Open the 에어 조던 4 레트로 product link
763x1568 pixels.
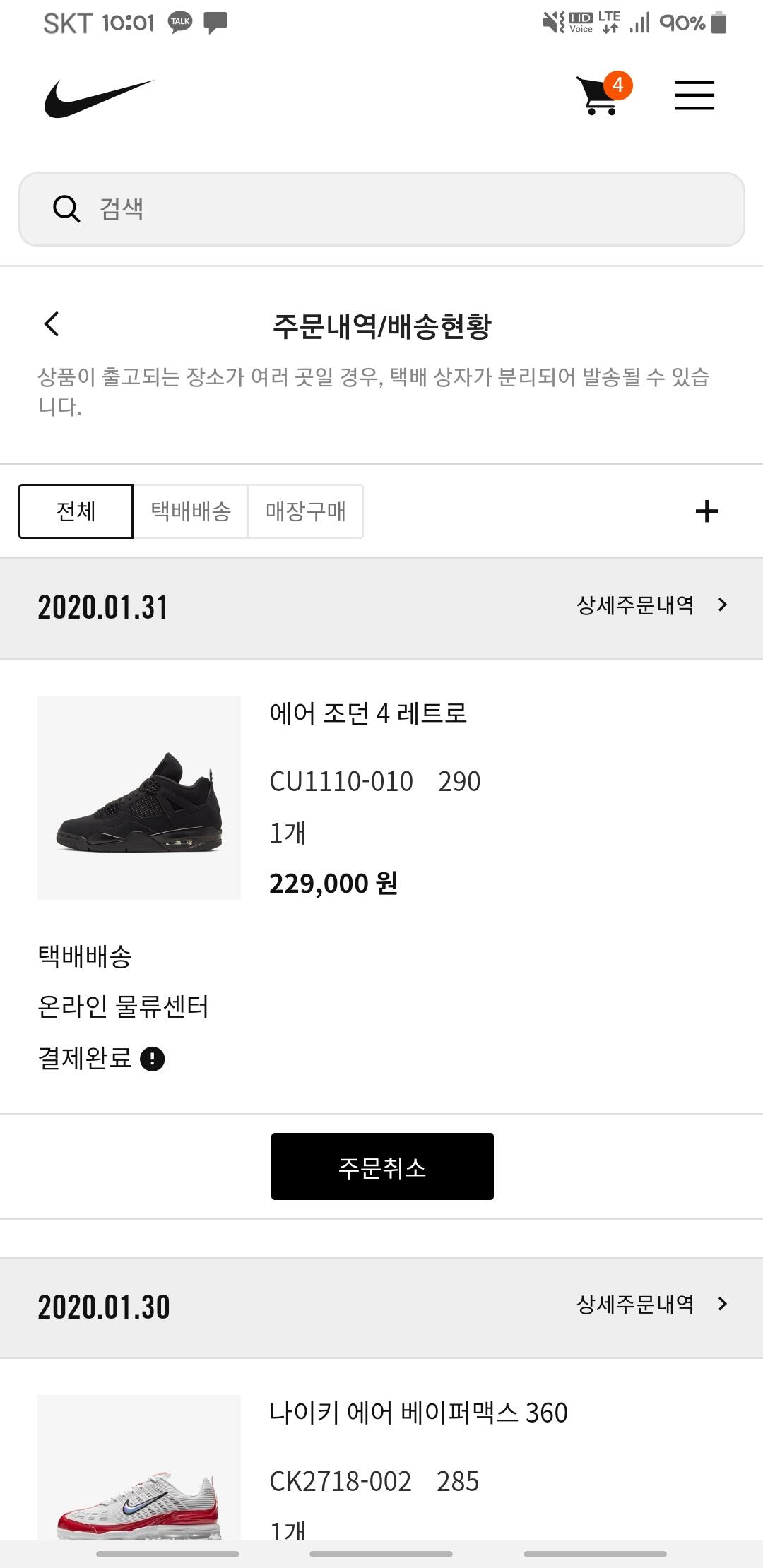point(368,713)
